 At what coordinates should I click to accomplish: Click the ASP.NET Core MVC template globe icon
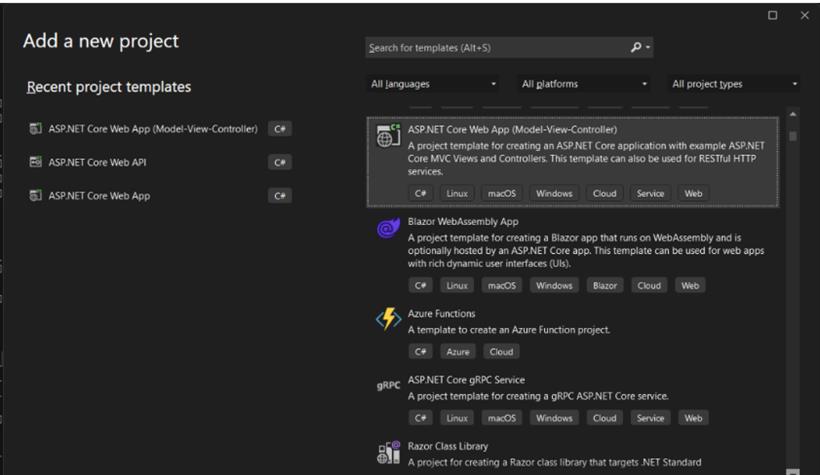tap(389, 135)
